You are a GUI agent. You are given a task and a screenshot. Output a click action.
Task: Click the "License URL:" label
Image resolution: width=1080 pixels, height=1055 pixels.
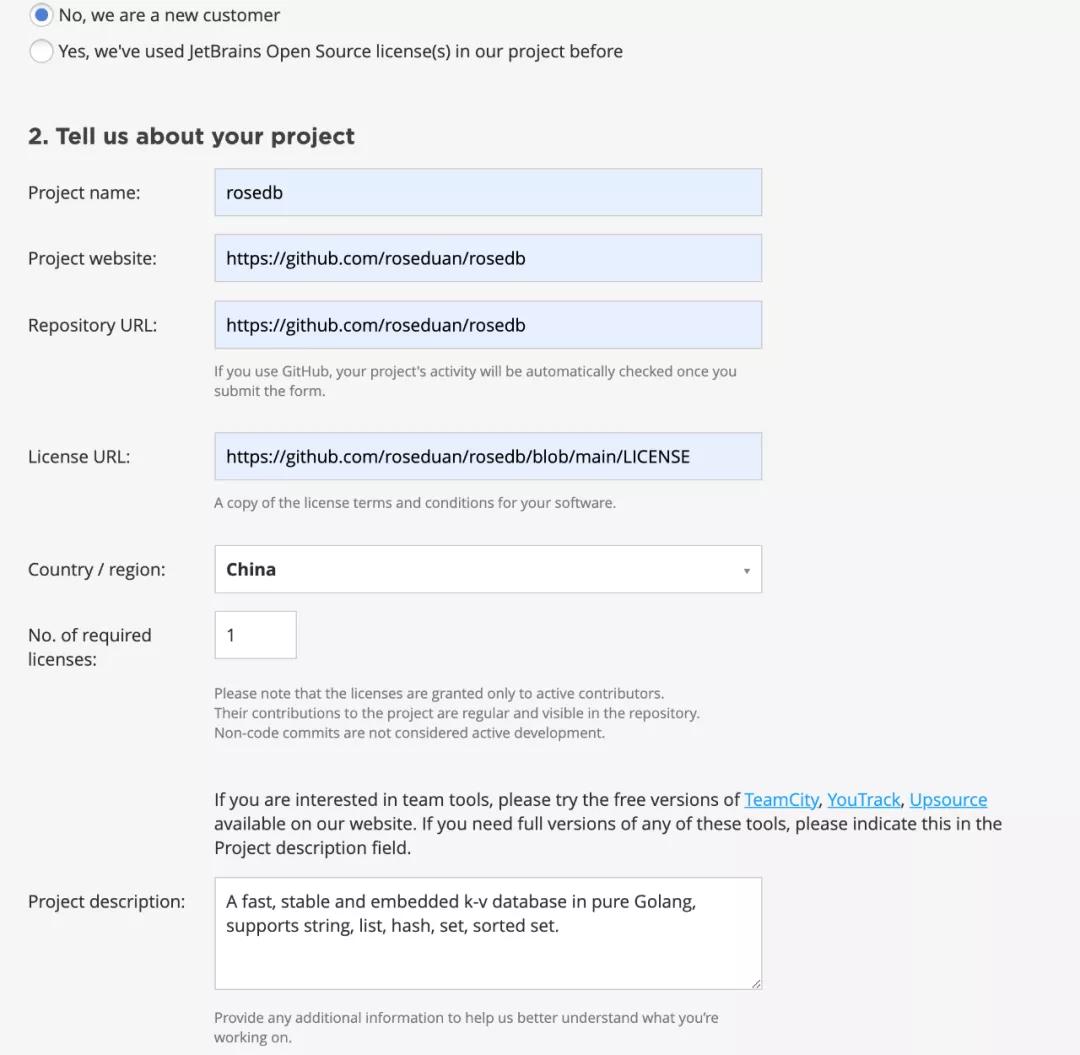[x=79, y=457]
